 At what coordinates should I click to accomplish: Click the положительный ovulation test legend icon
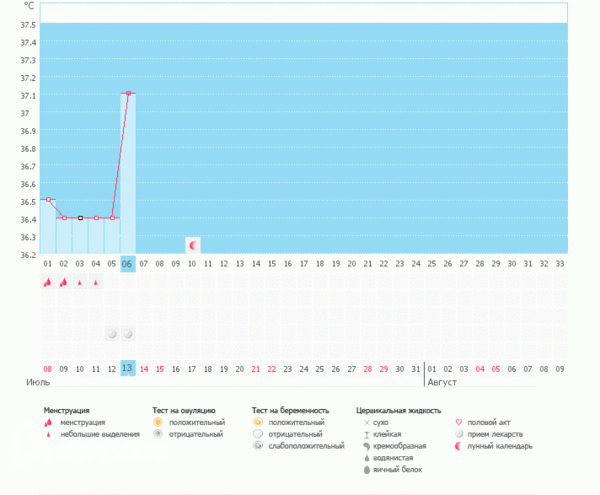pos(157,423)
